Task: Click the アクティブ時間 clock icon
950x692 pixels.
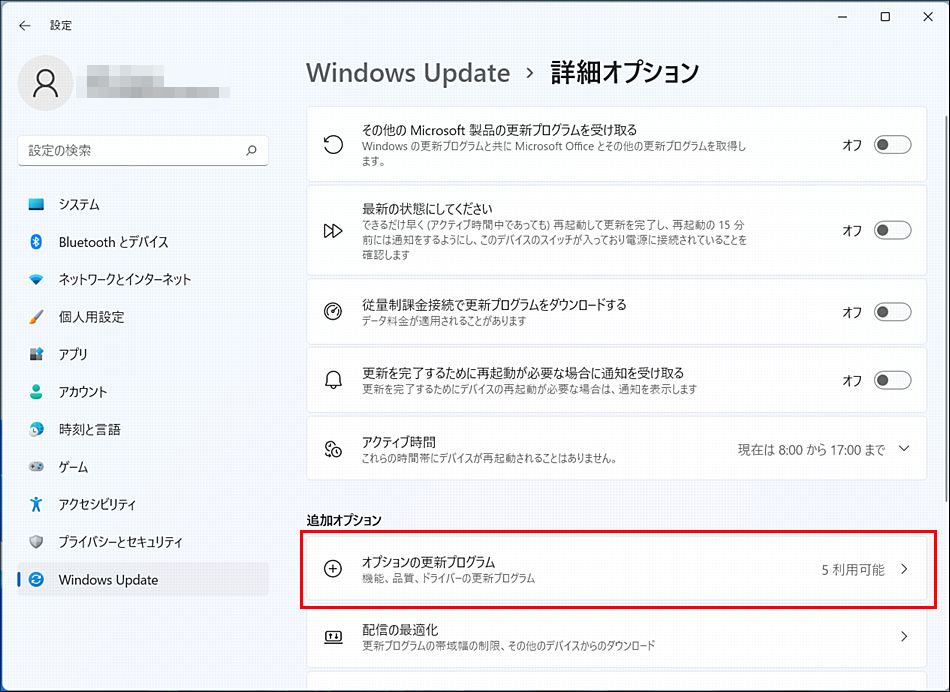Action: [333, 449]
